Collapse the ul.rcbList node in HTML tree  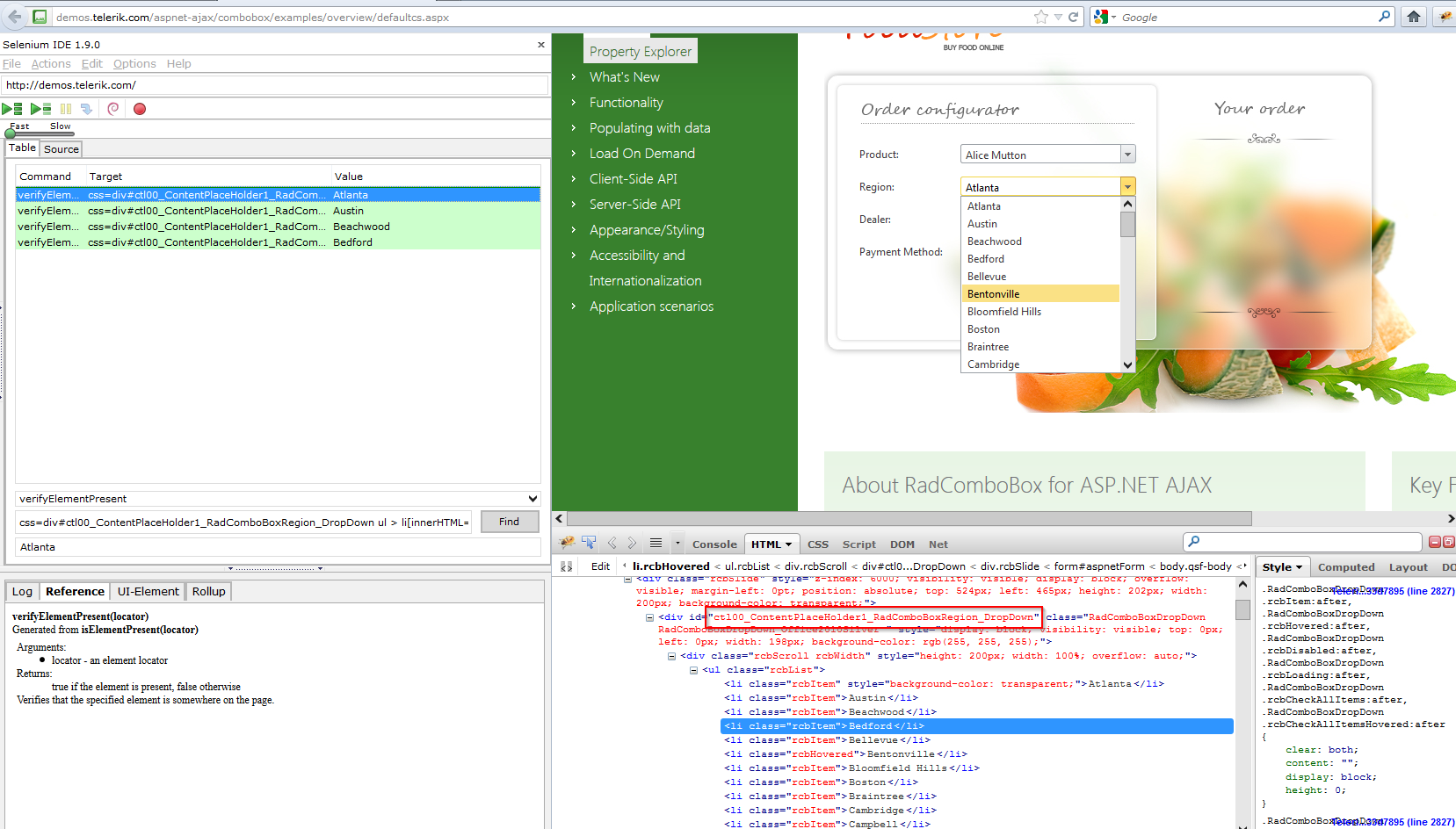pyautogui.click(x=693, y=670)
